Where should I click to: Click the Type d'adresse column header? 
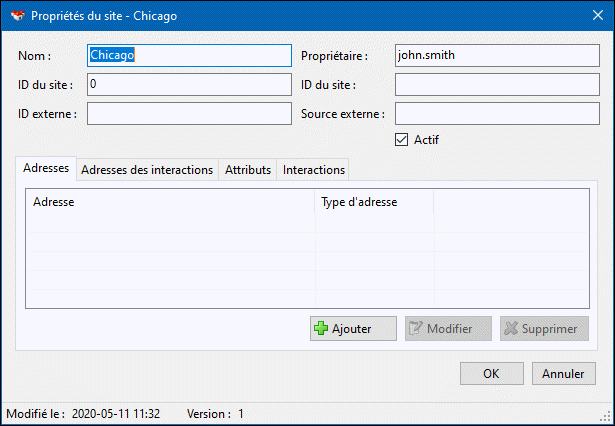coord(374,202)
